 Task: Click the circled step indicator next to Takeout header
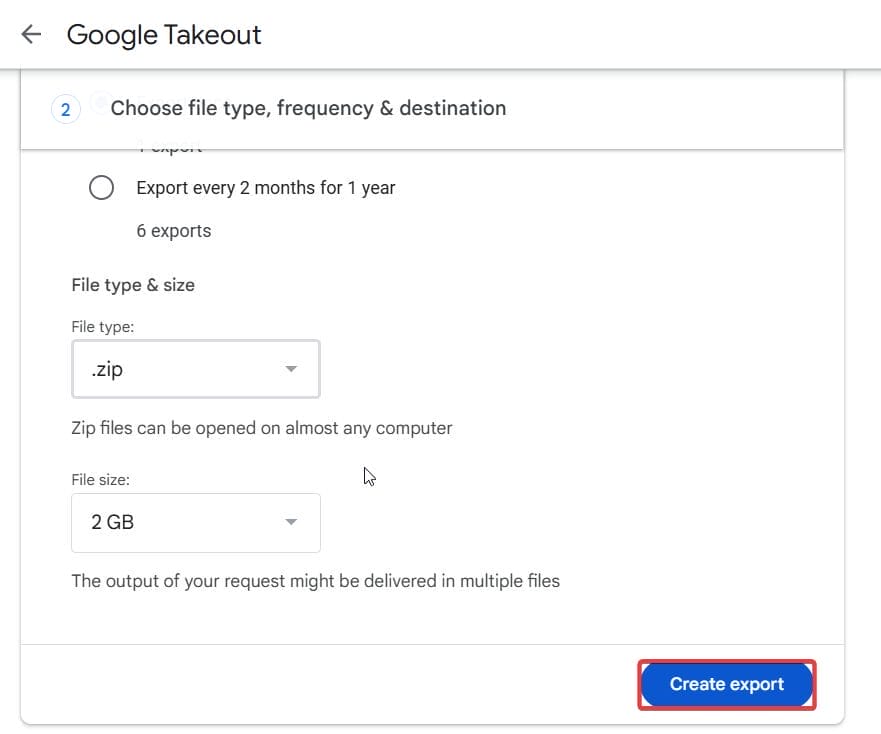point(65,108)
